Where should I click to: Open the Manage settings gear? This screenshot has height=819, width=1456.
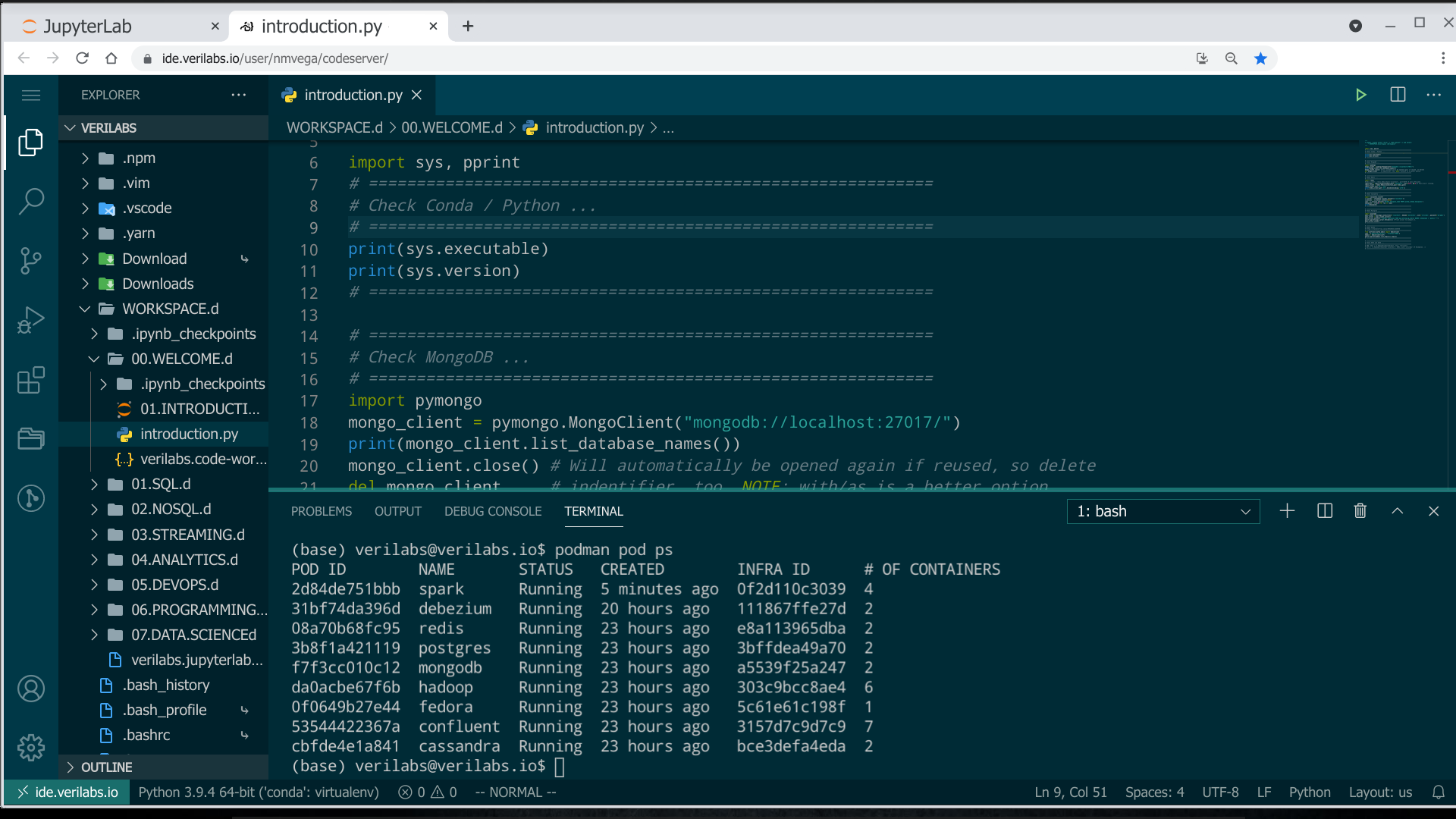tap(31, 748)
